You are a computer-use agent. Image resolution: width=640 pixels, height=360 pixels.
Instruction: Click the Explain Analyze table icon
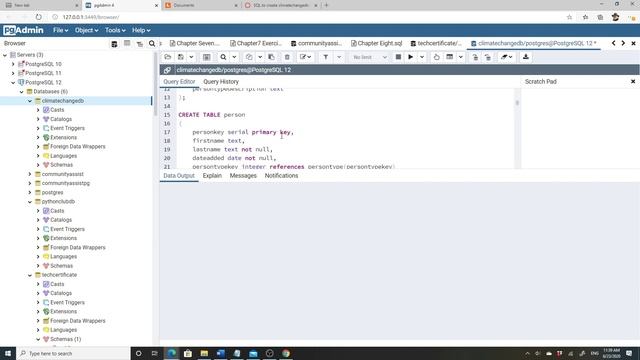[450, 57]
